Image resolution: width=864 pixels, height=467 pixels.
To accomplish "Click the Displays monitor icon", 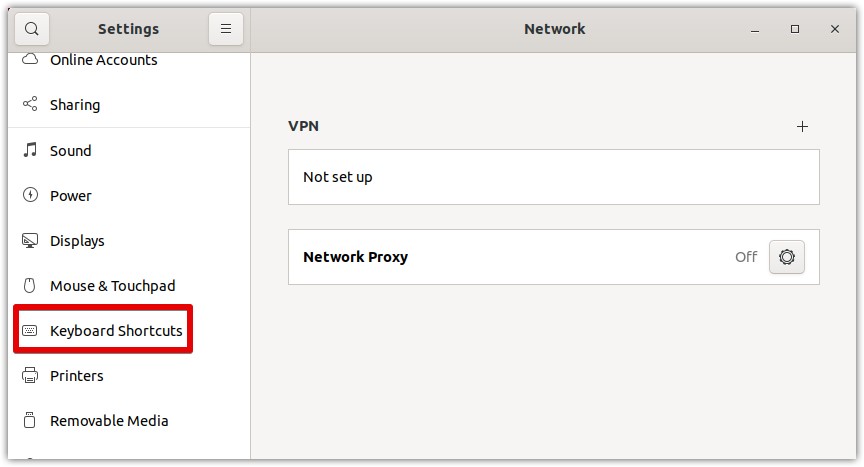I will (x=30, y=241).
